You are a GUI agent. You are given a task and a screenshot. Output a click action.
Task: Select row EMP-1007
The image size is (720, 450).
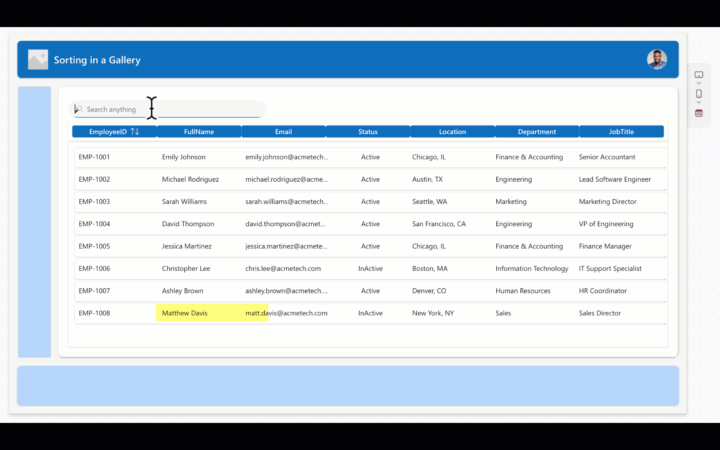[x=370, y=291]
